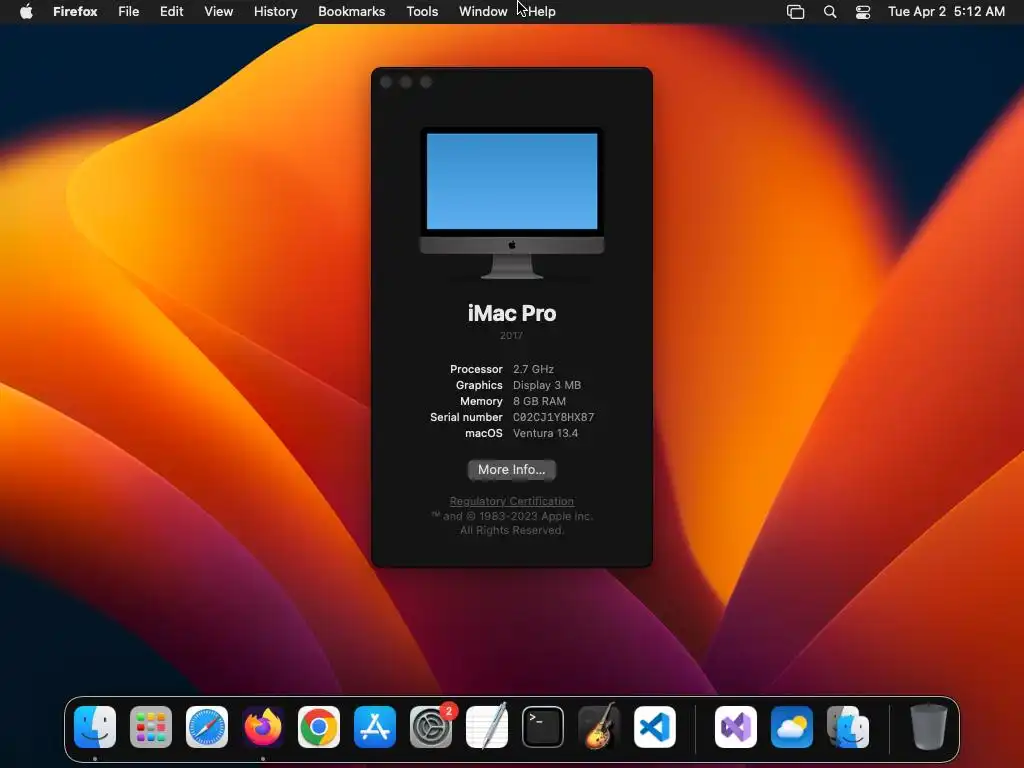Viewport: 1024px width, 768px height.
Task: Open Finder from the Dock
Action: coord(95,727)
